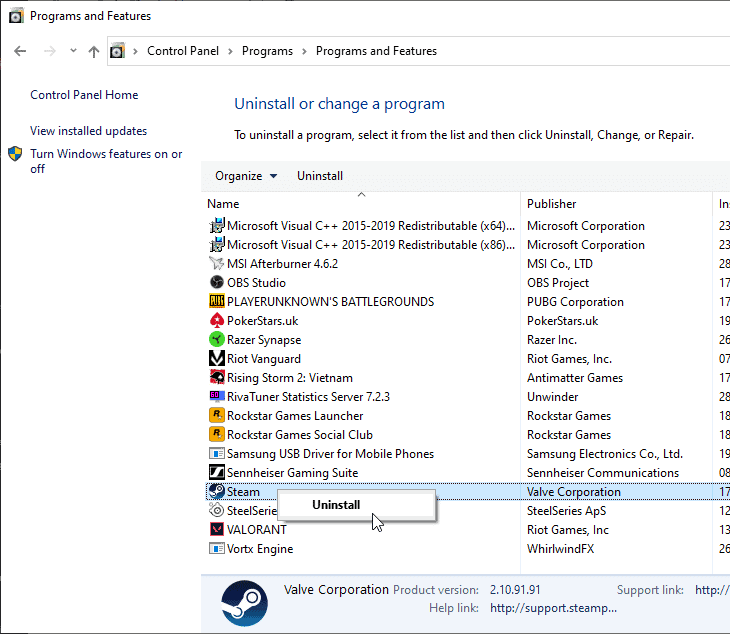Open the Steam help link URL
This screenshot has height=634, width=730.
553,608
